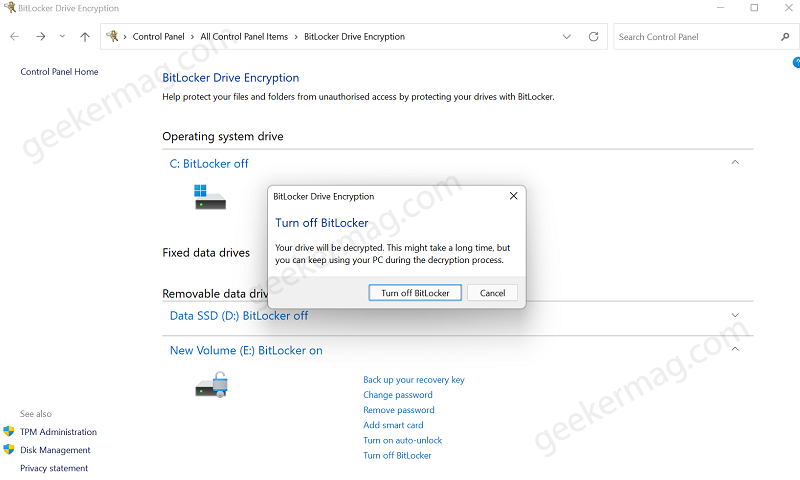Screen dimensions: 800x480
Task: Open TPM Administration link
Action: (58, 432)
